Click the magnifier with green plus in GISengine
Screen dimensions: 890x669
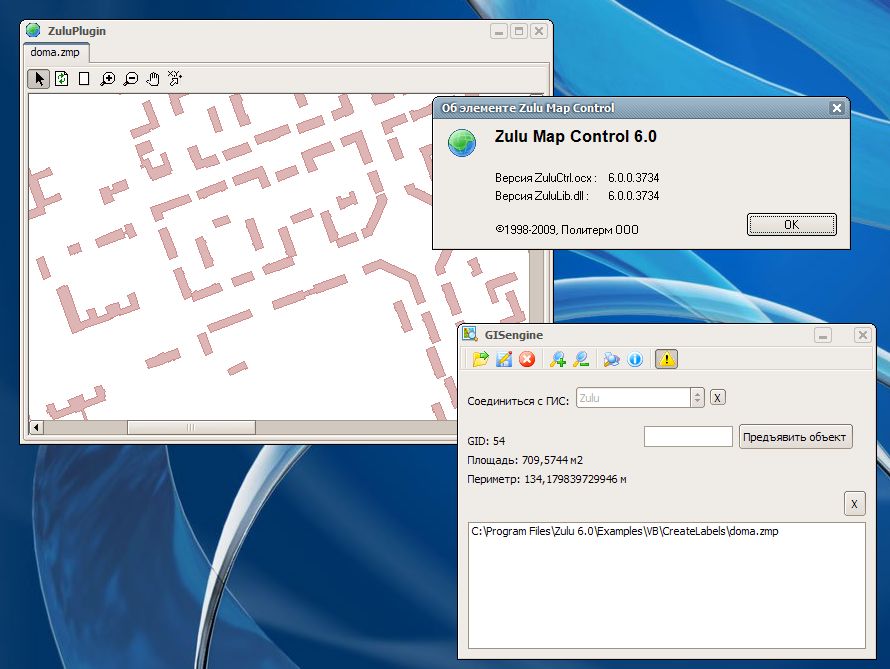coord(558,359)
